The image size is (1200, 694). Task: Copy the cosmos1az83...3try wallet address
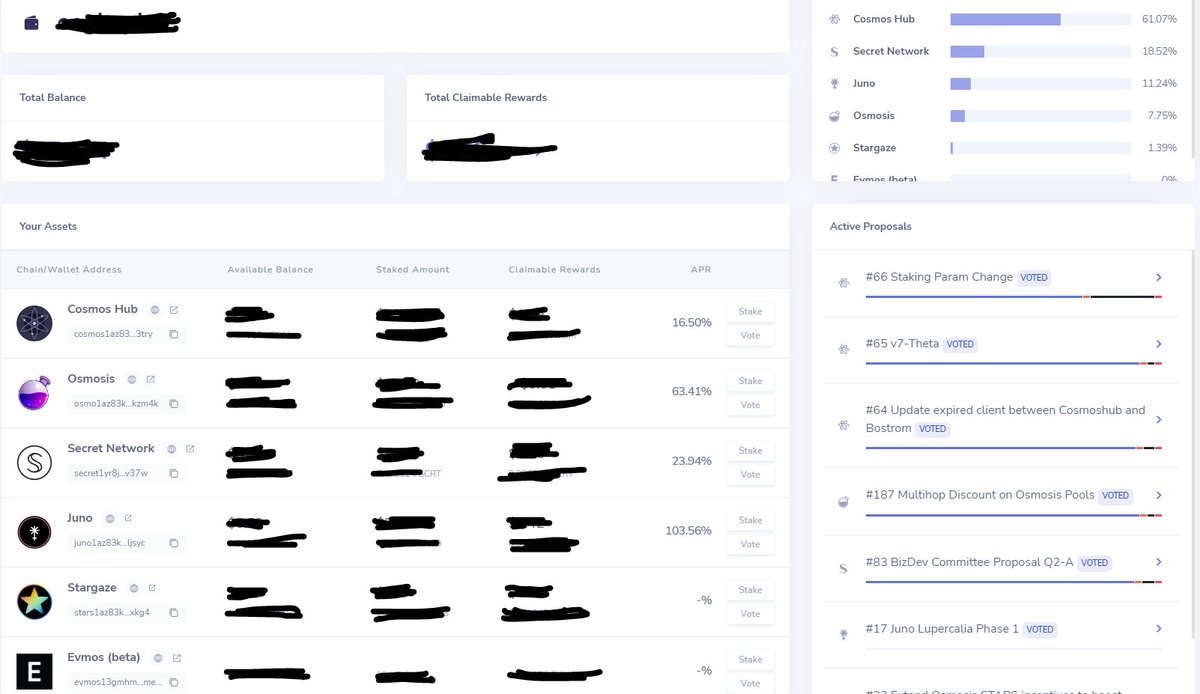tap(174, 334)
